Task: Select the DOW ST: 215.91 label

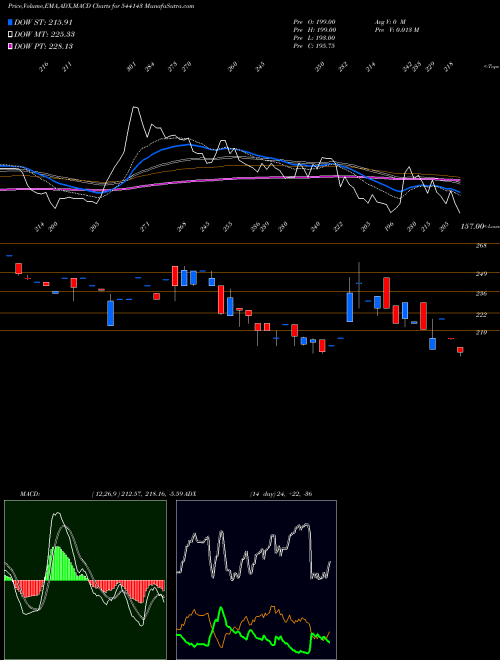Action: point(43,22)
